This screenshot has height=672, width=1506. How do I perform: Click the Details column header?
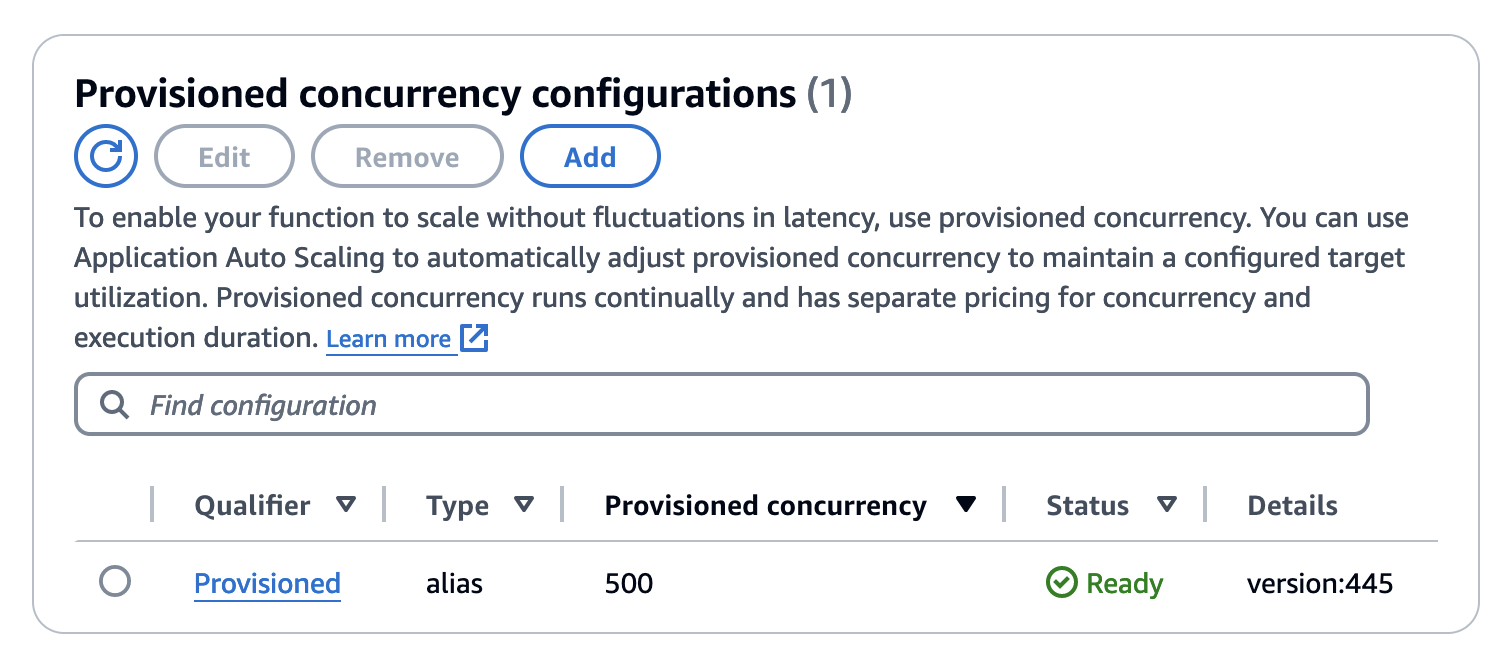(1292, 506)
